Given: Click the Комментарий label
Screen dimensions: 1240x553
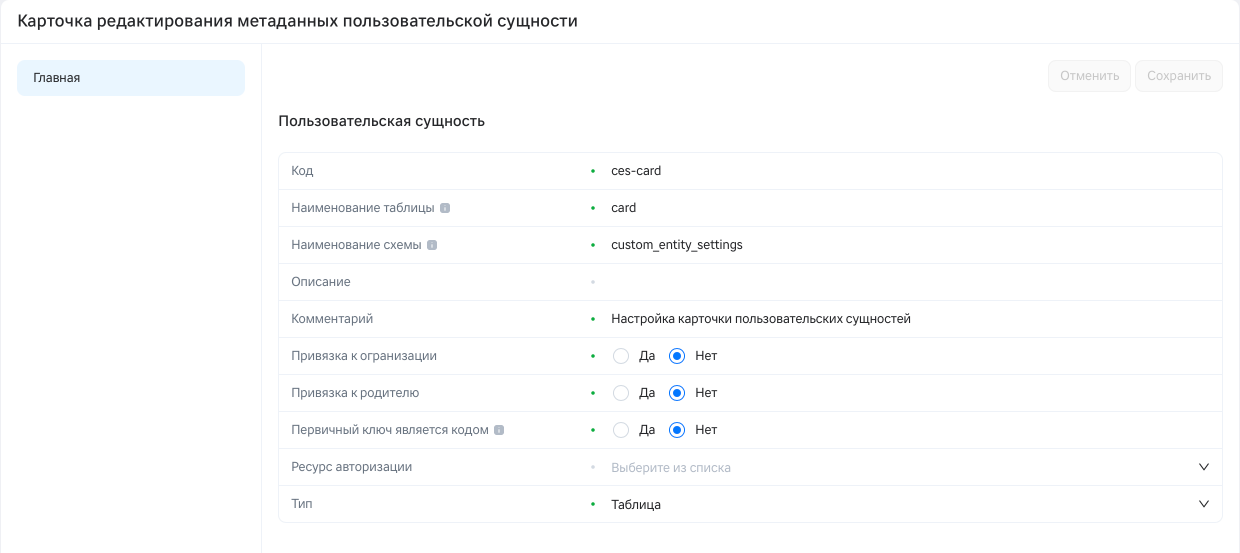Looking at the screenshot, I should (x=332, y=319).
